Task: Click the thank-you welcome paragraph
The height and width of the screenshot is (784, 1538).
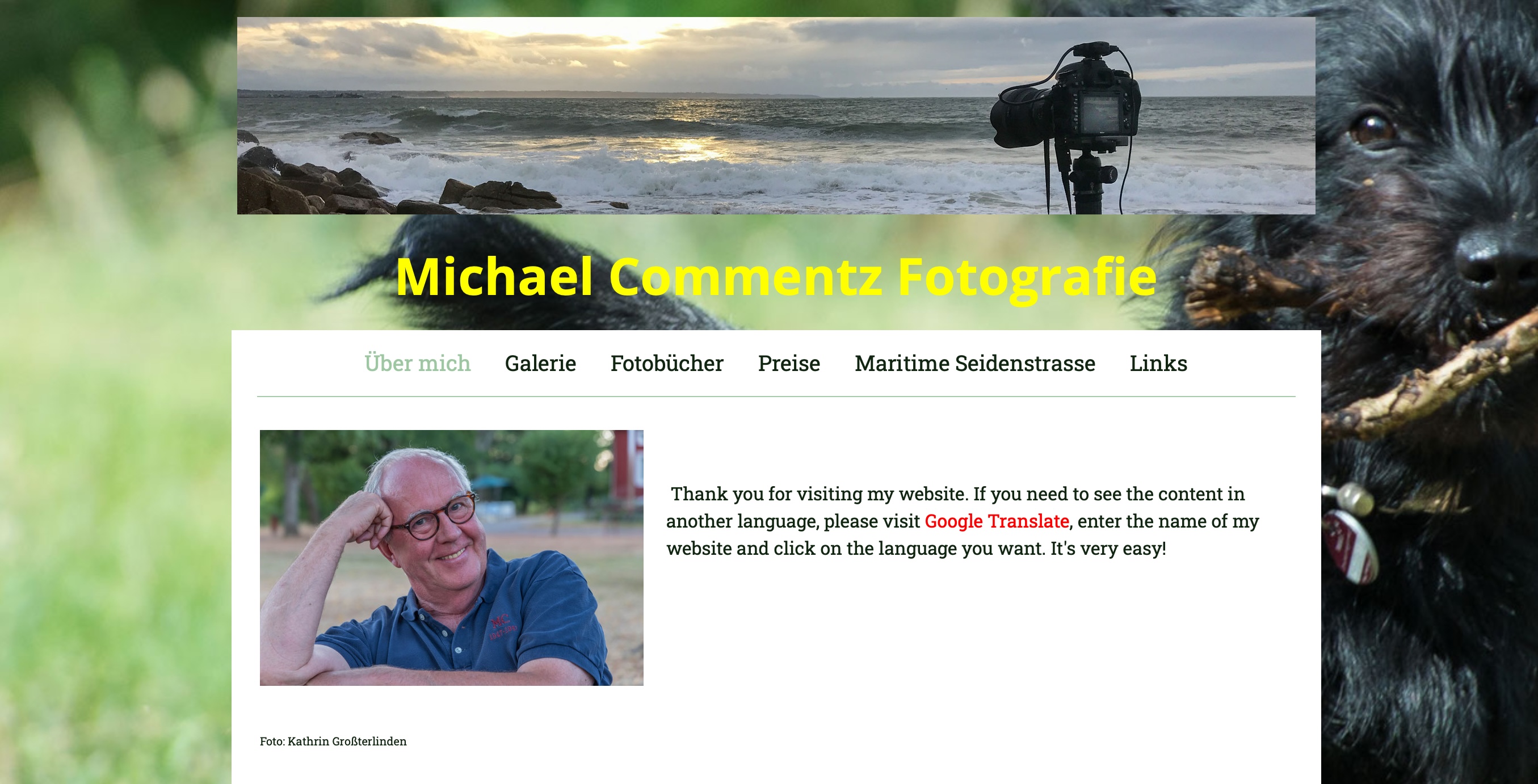Action: coord(963,521)
